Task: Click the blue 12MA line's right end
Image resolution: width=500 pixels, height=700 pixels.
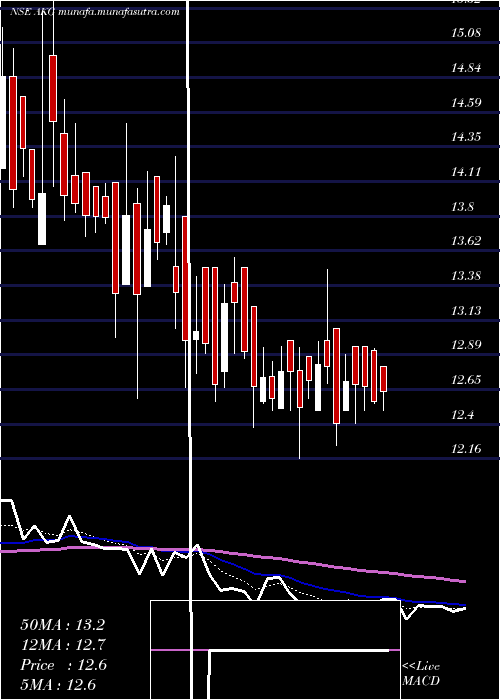Action: point(464,605)
